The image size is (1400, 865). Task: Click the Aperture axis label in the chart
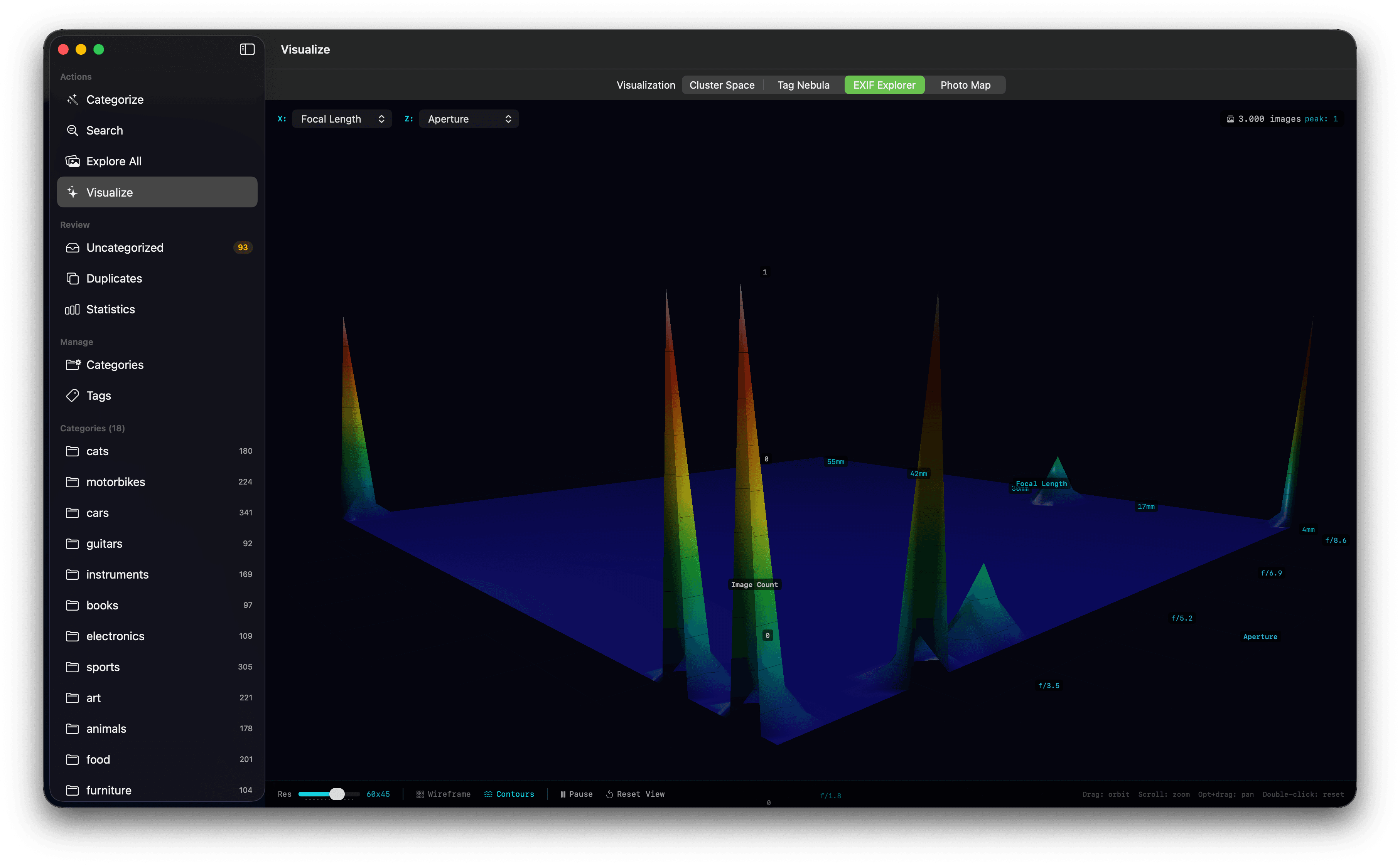point(1260,637)
